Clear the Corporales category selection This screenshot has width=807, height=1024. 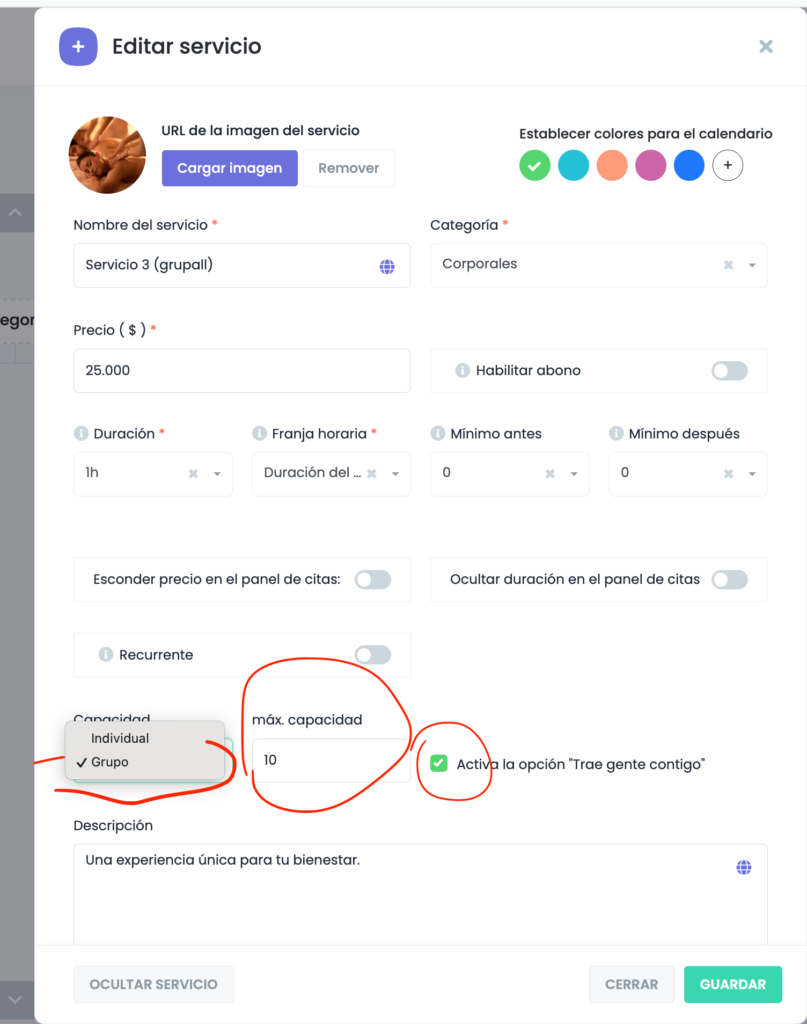tap(728, 265)
